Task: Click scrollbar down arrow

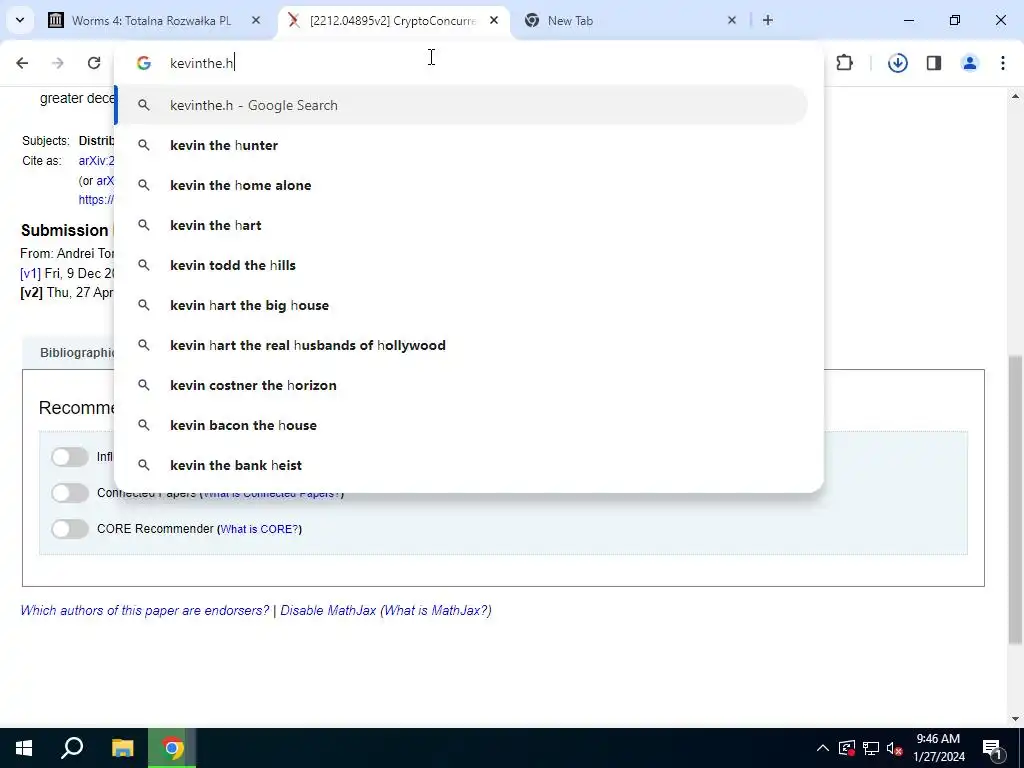Action: point(1015,719)
